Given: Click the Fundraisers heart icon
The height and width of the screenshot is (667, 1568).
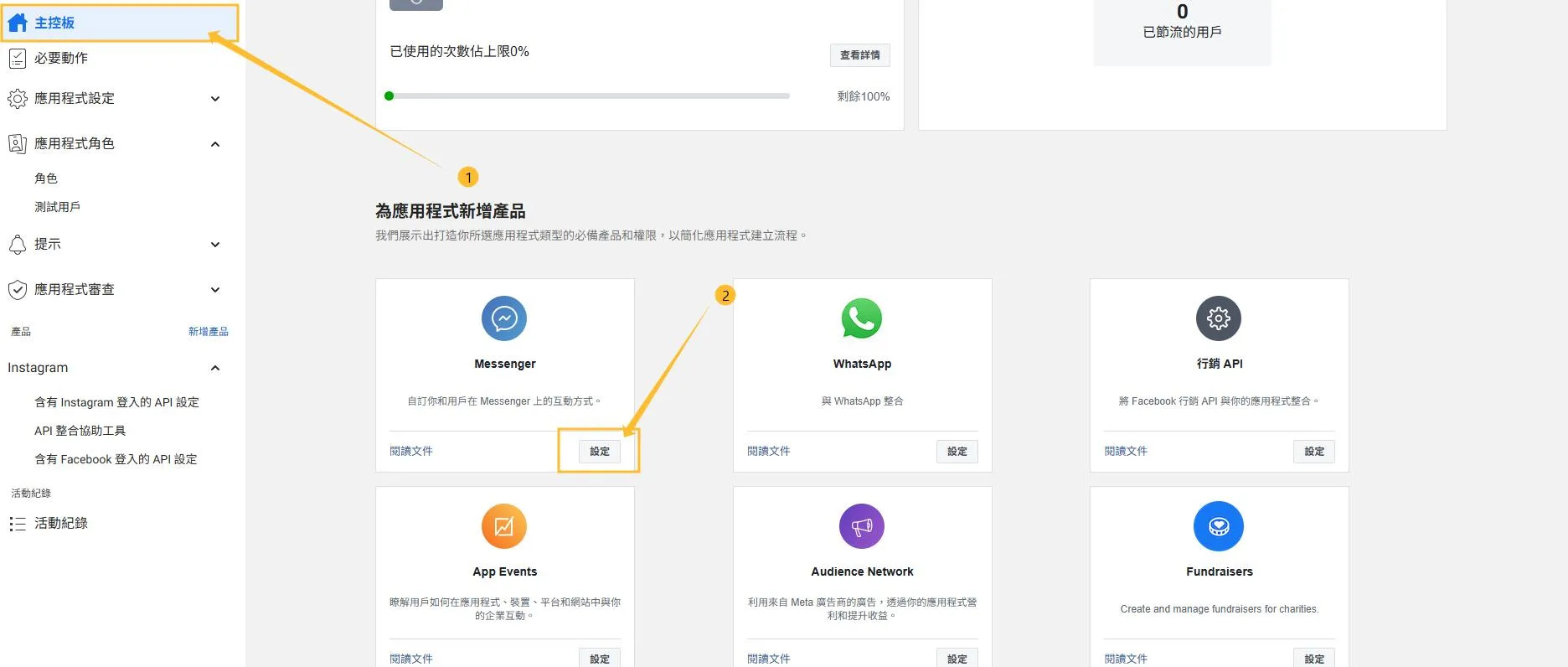Looking at the screenshot, I should tap(1219, 526).
